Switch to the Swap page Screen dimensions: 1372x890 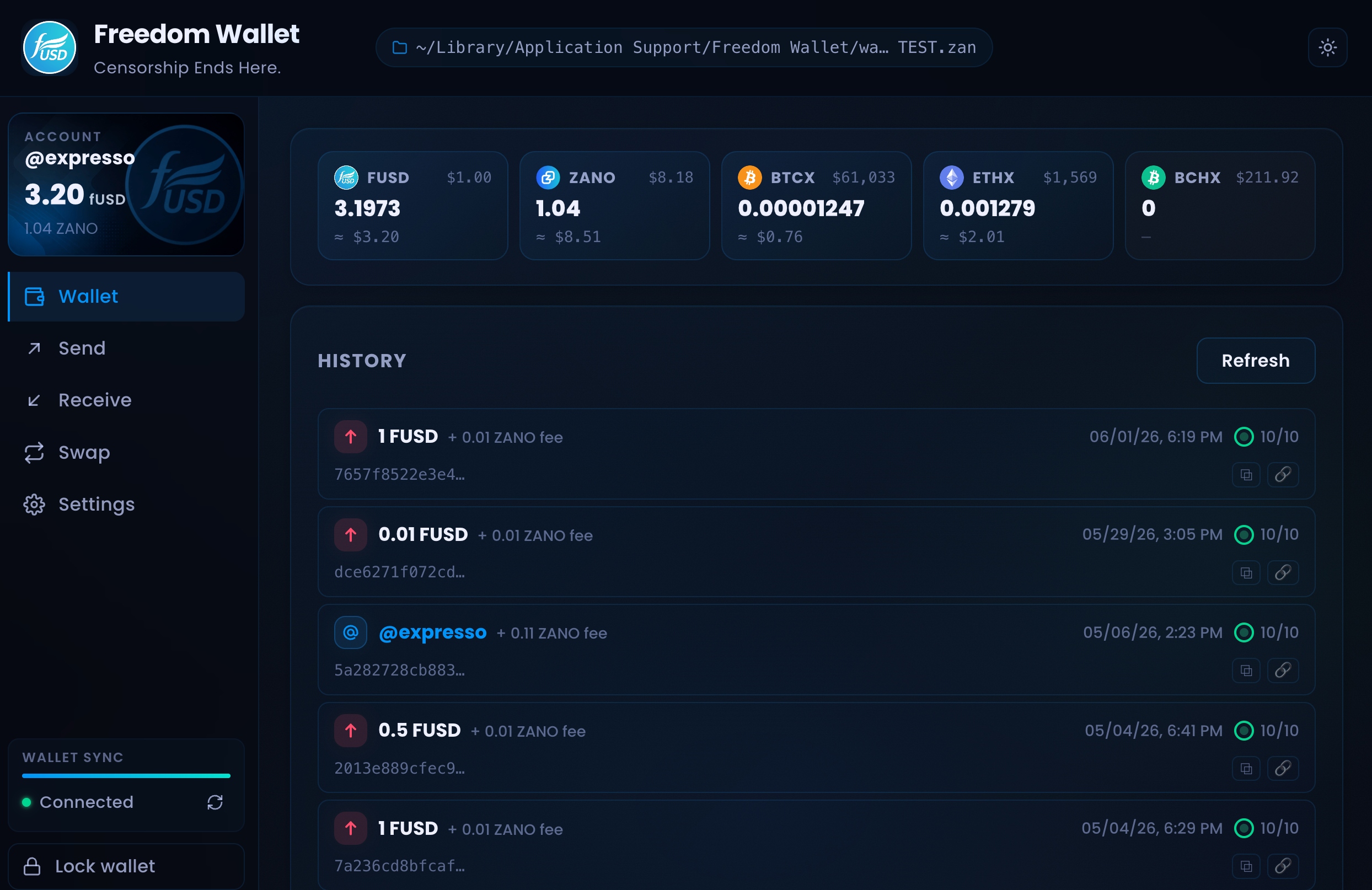point(126,453)
